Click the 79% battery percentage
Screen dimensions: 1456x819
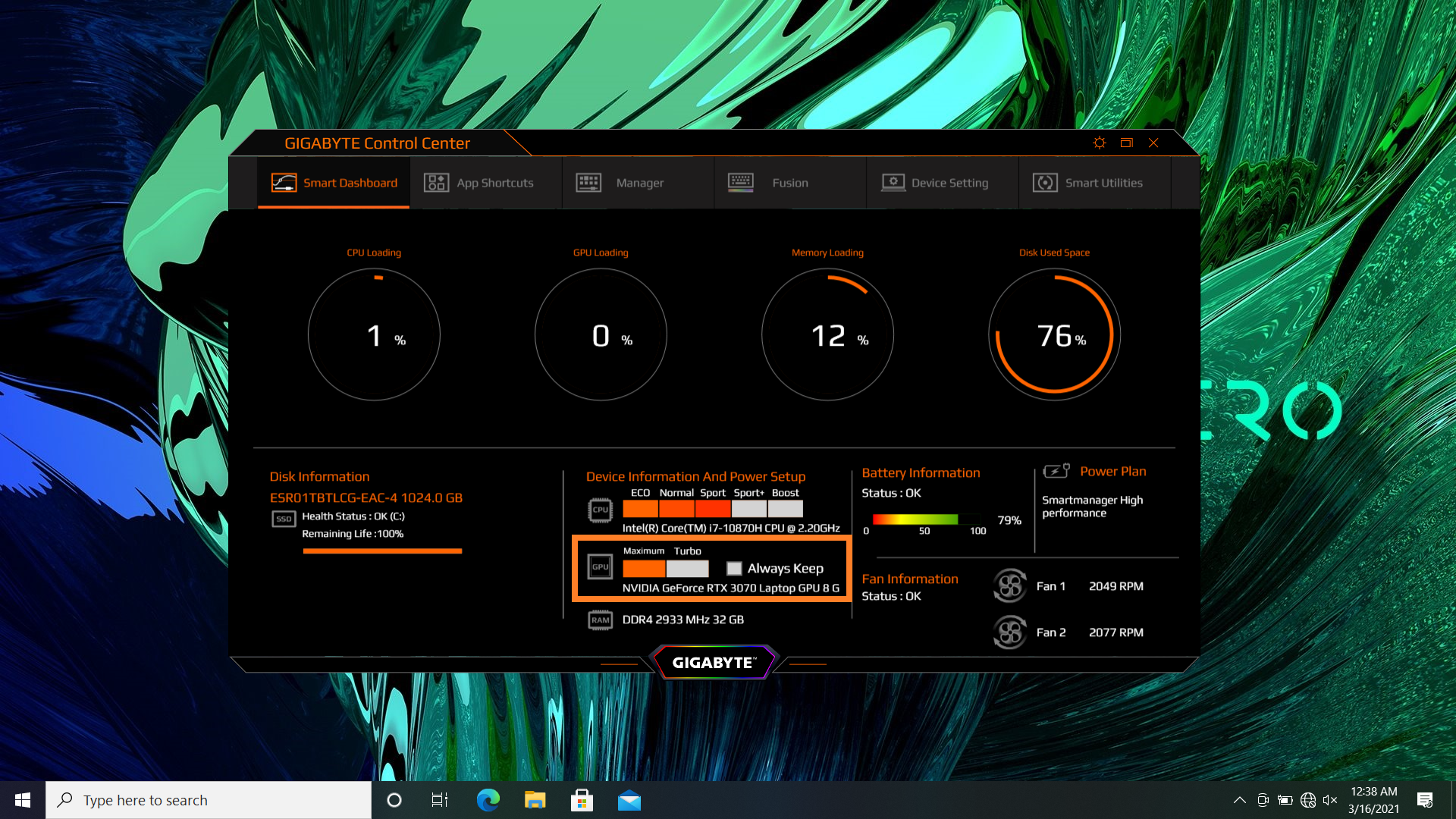click(x=1009, y=520)
